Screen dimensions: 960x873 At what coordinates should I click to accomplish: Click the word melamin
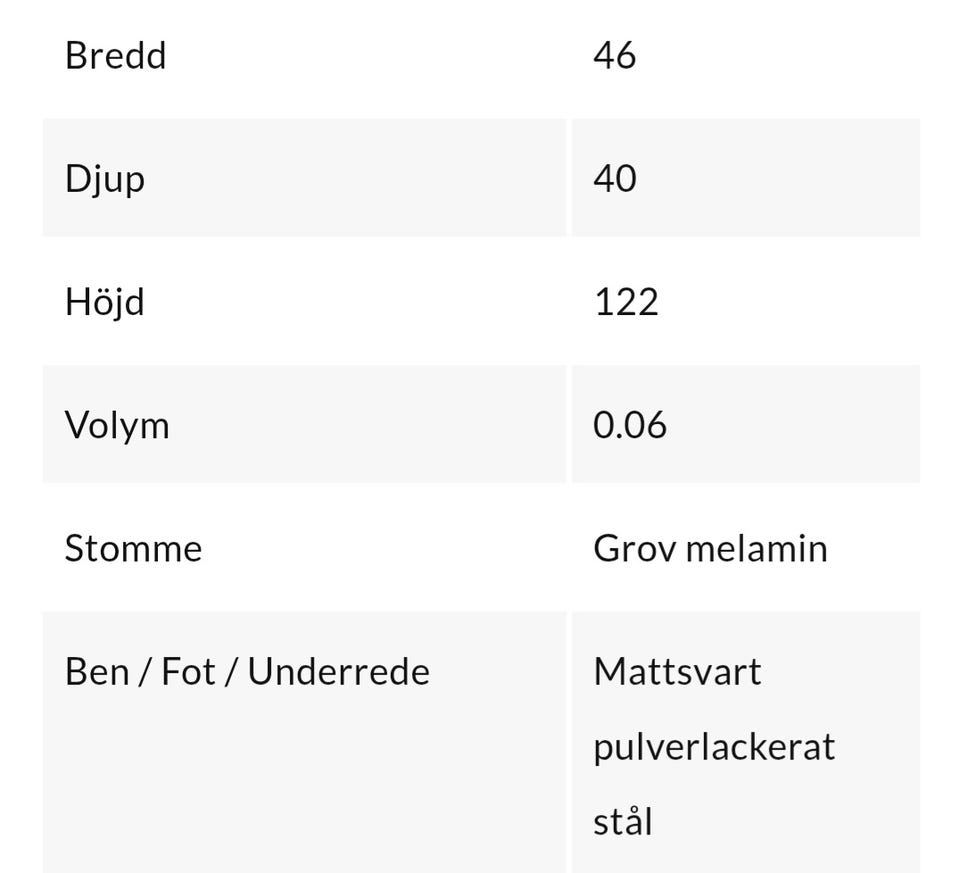[x=757, y=549]
